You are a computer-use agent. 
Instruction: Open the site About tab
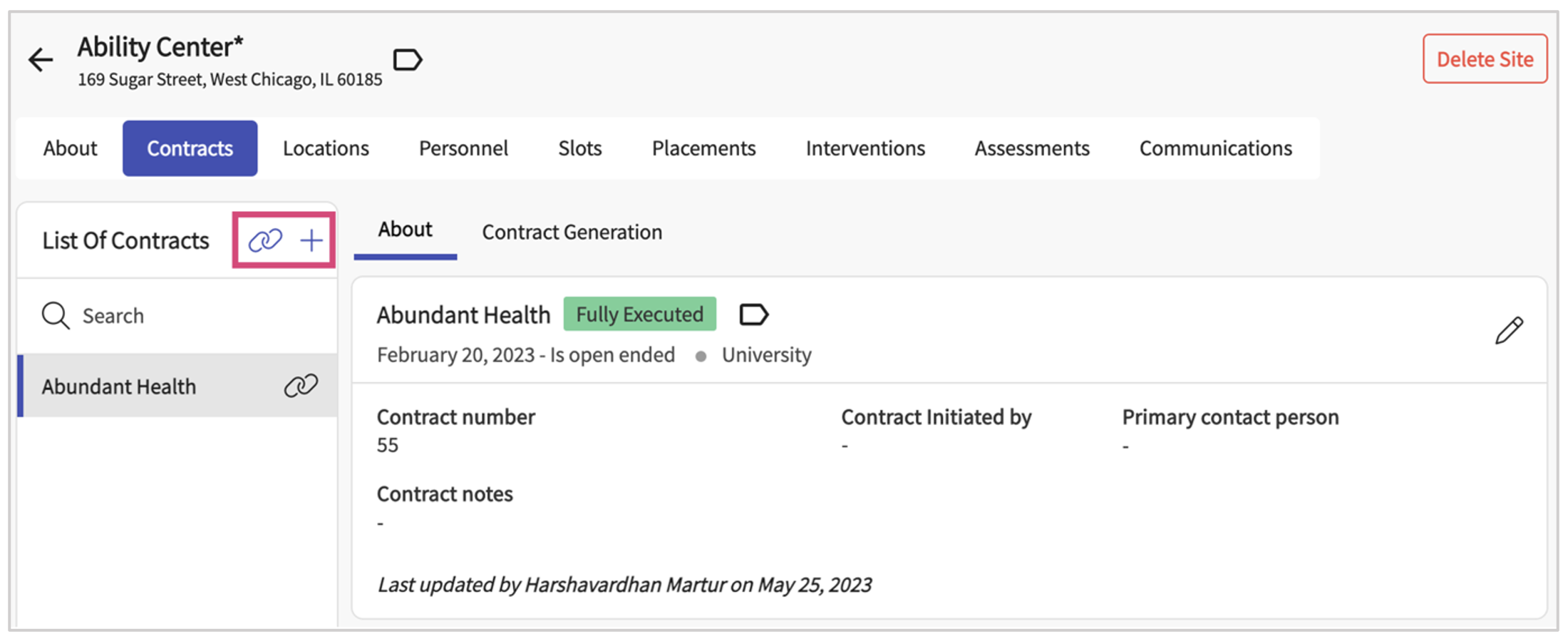coord(70,148)
